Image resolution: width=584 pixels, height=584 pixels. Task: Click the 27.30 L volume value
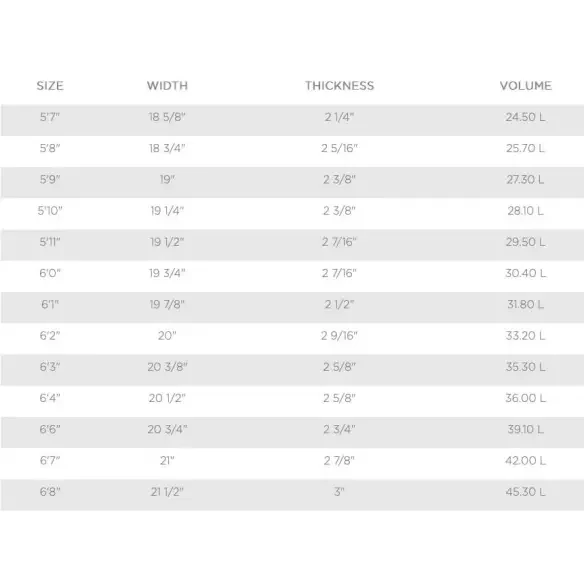click(x=525, y=180)
